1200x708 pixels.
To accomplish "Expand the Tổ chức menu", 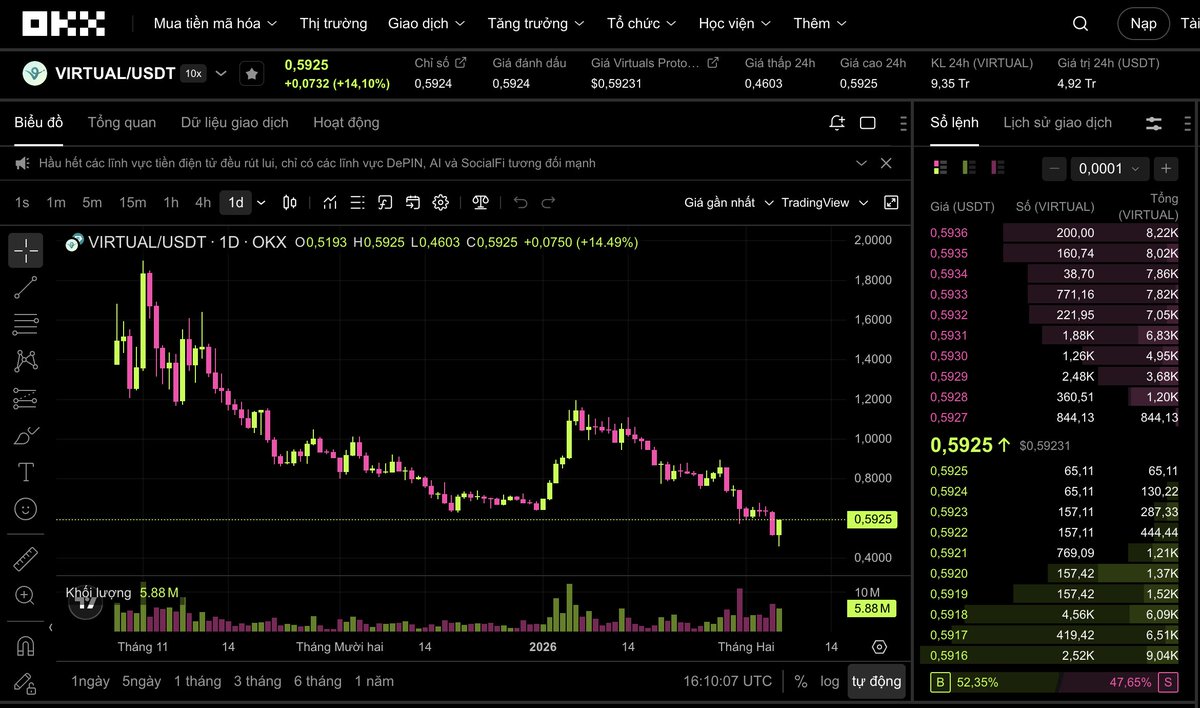I will pyautogui.click(x=642, y=23).
